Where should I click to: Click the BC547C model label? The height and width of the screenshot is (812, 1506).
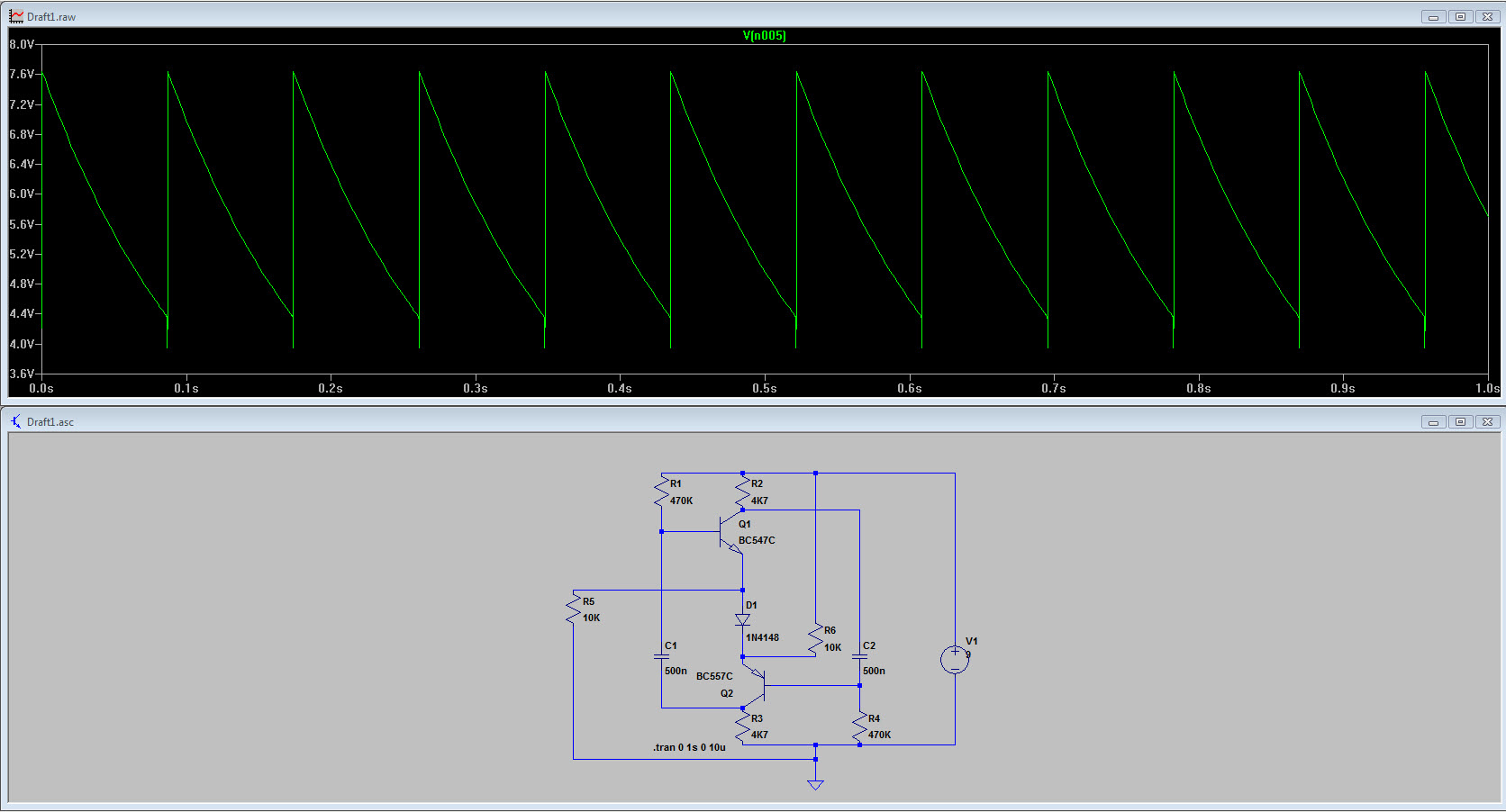(757, 540)
